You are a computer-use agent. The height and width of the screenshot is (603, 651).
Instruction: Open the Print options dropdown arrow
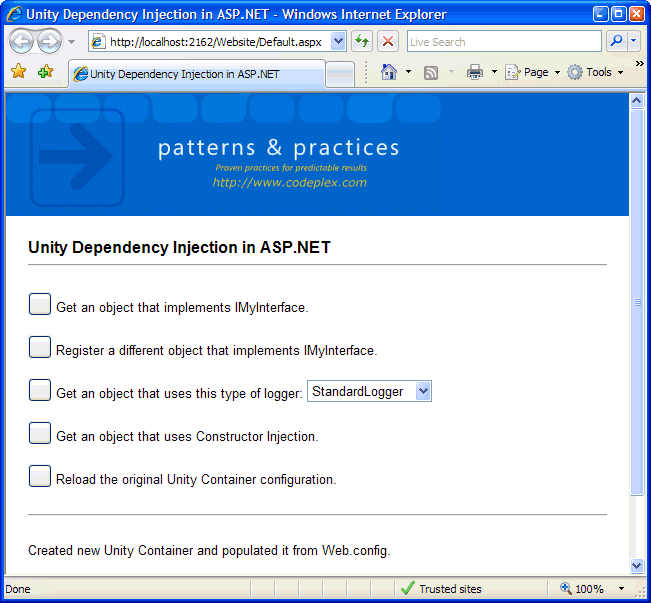pyautogui.click(x=494, y=72)
